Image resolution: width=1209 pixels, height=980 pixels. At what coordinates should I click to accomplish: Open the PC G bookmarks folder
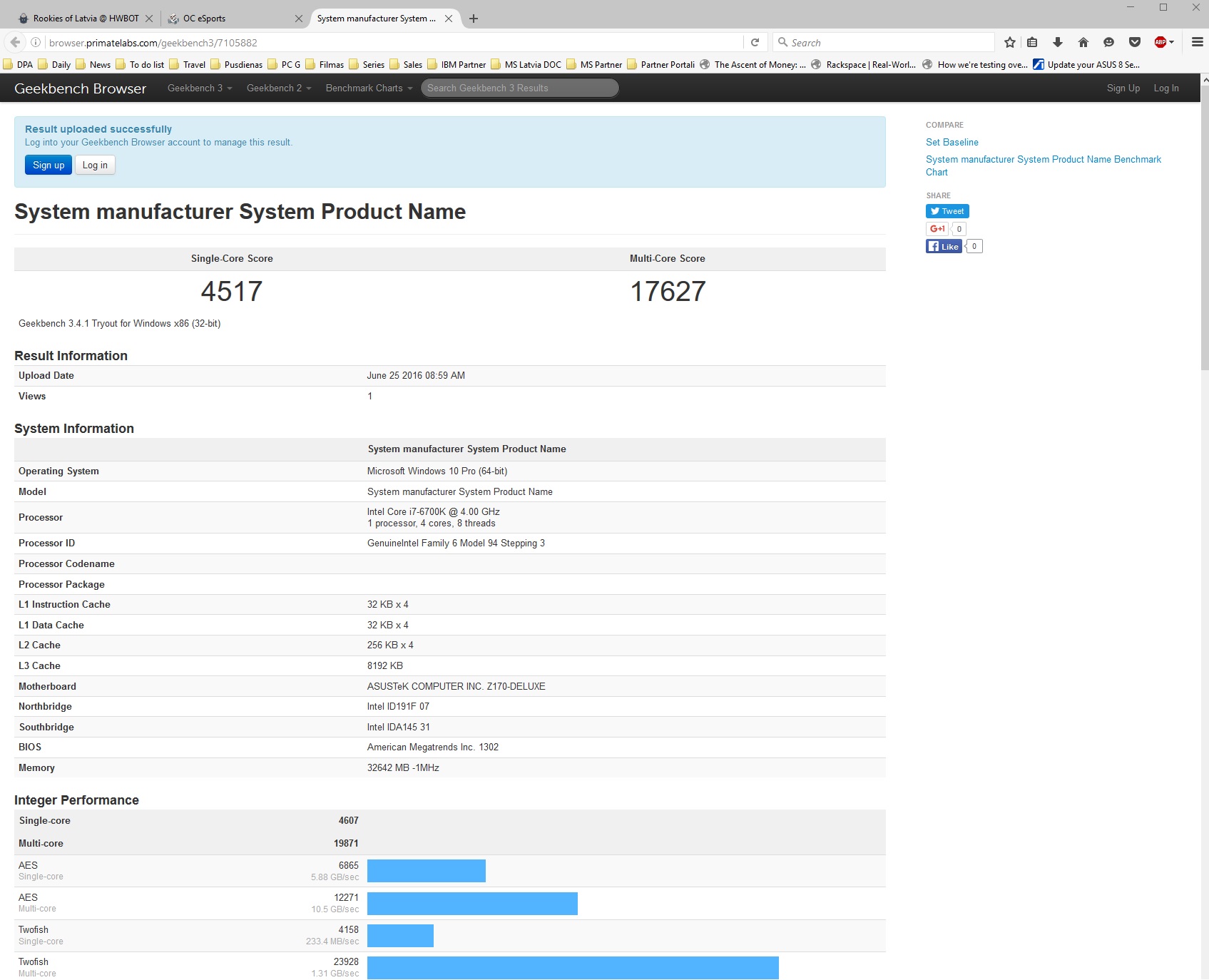(x=284, y=64)
